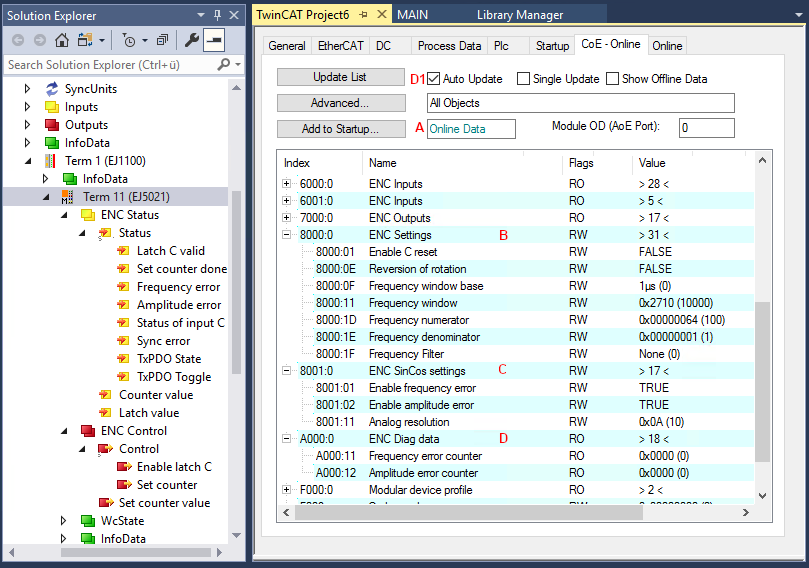809x568 pixels.
Task: Pin the Solution Explorer panel with pushpin
Action: coord(217,15)
